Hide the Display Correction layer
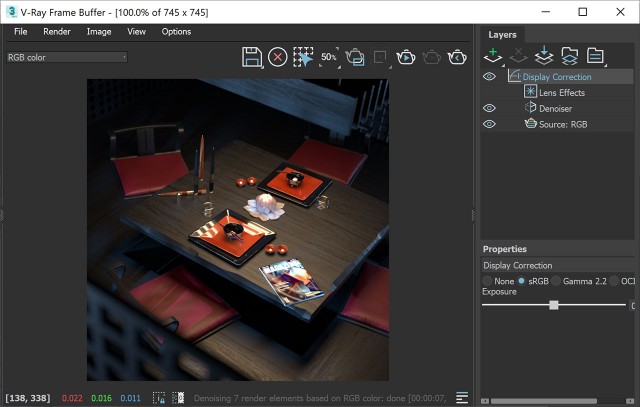640x407 pixels. click(490, 76)
